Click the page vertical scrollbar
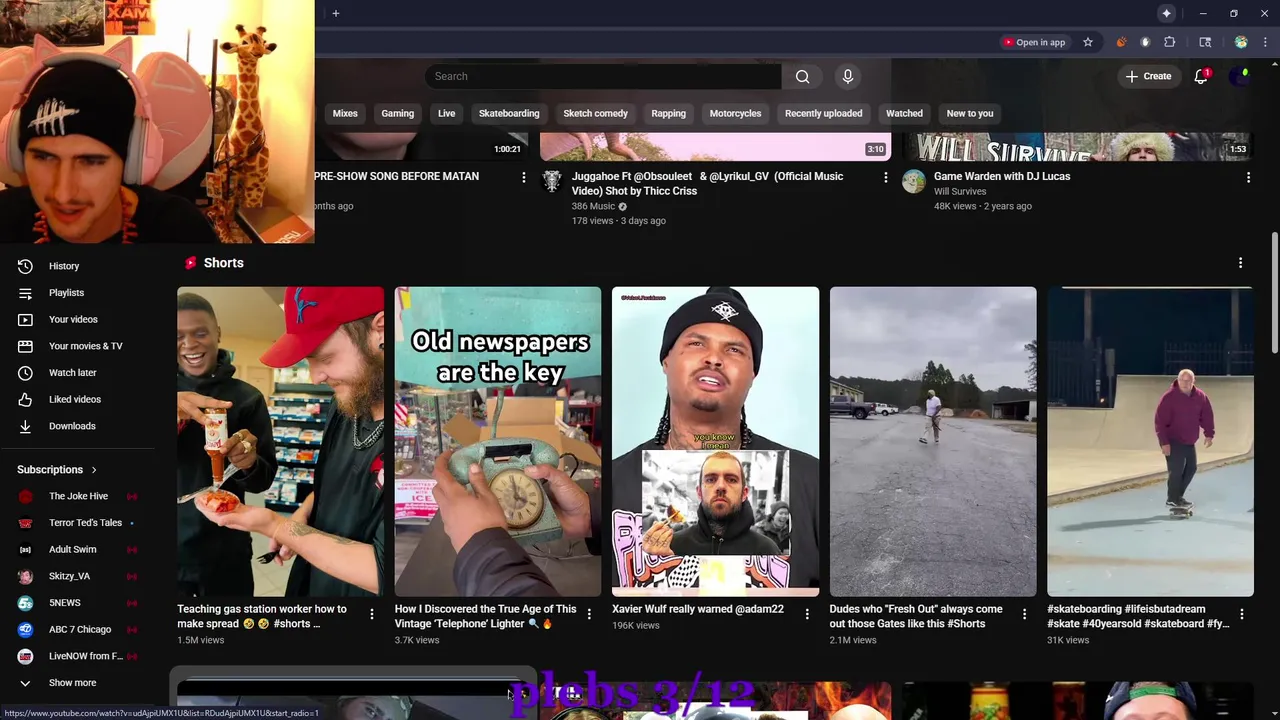Image resolution: width=1280 pixels, height=720 pixels. pyautogui.click(x=1274, y=293)
